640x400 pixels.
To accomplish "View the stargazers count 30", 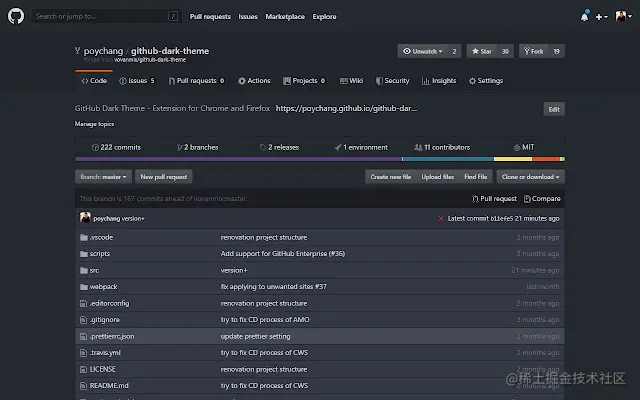I will tap(505, 51).
